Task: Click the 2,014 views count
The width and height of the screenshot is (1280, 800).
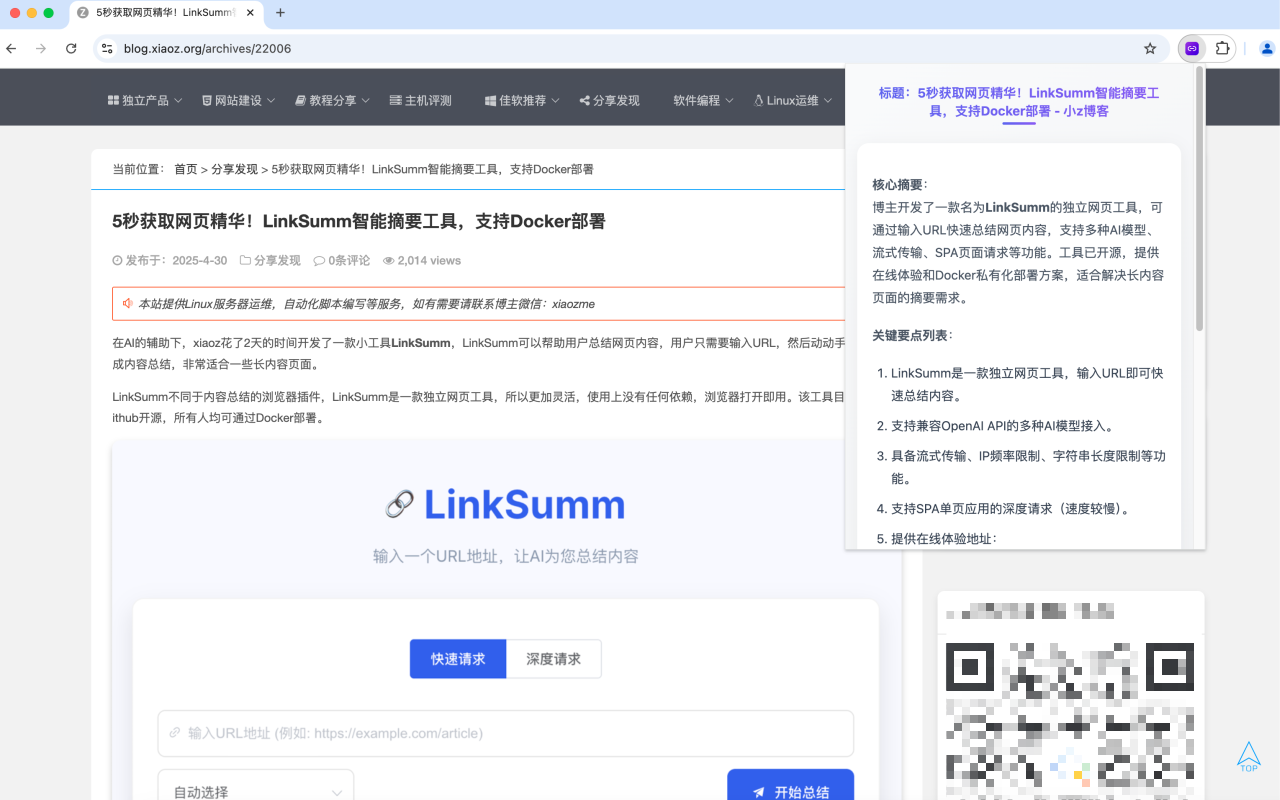Action: click(x=429, y=261)
